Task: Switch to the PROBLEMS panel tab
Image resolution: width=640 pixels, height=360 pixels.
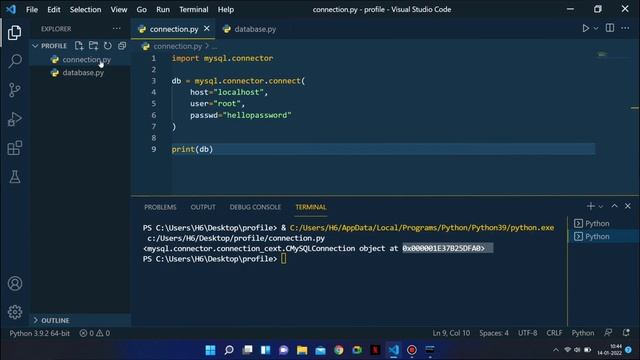Action: pos(160,207)
